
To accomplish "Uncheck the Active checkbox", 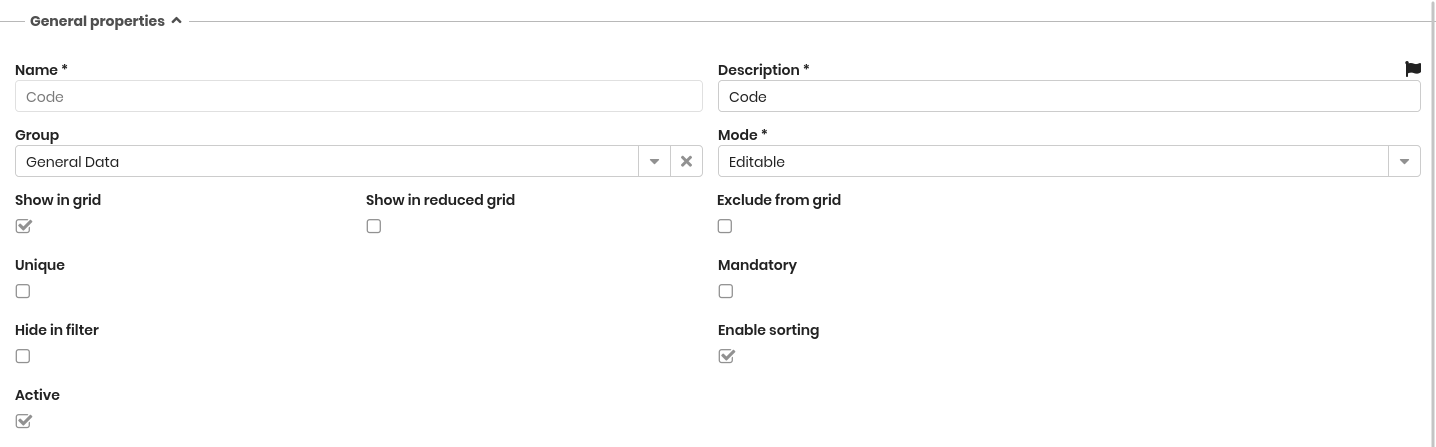I will (x=23, y=421).
